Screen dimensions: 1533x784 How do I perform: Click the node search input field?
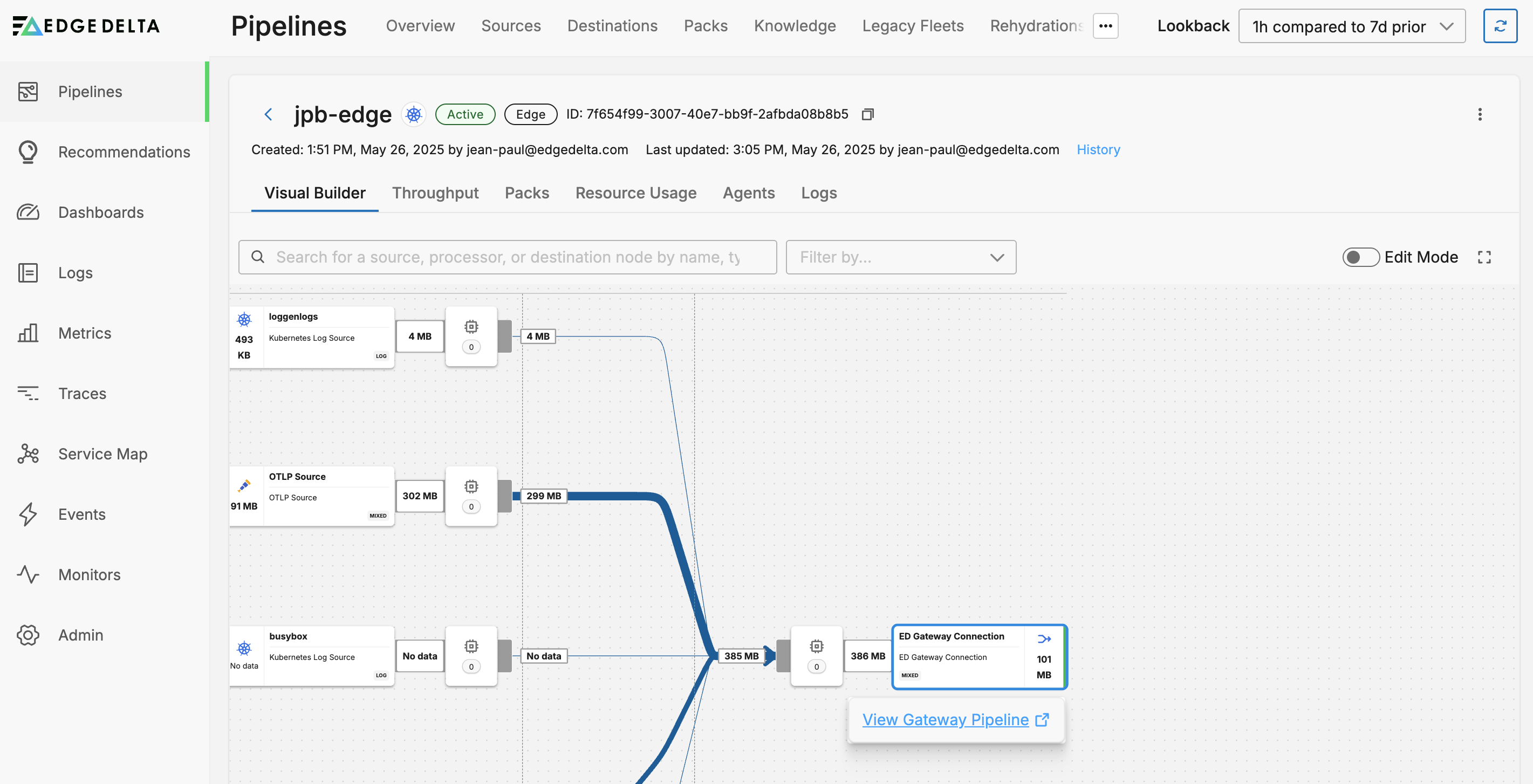(508, 257)
